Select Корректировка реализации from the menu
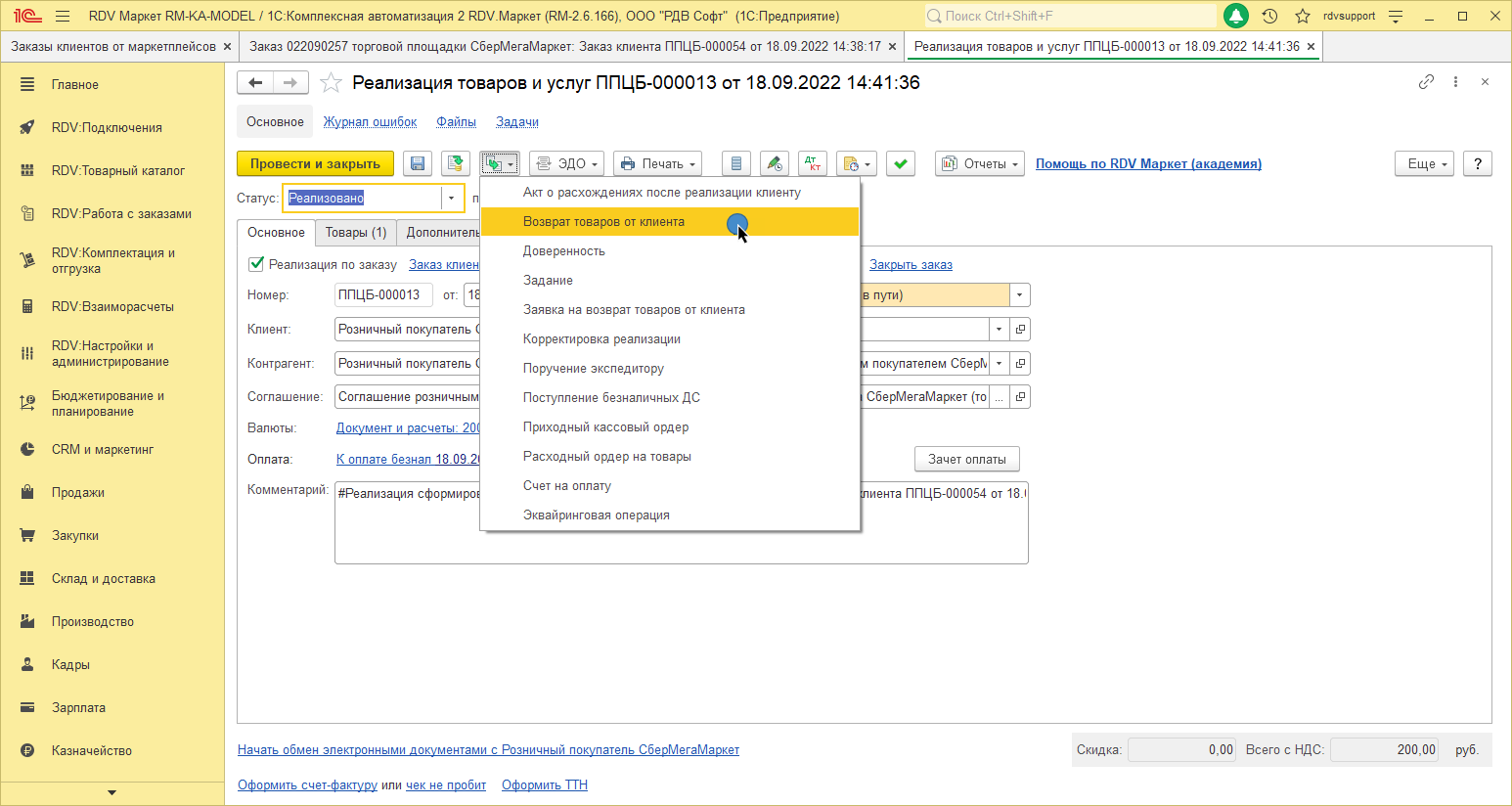Screen dimensions: 1512x806 (x=601, y=339)
